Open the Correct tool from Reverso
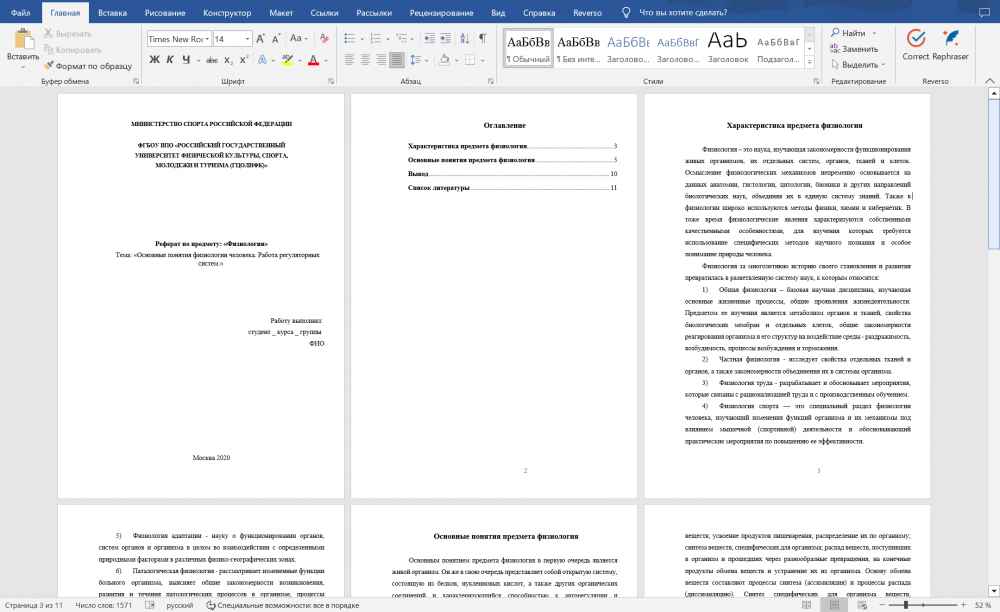This screenshot has width=1000, height=612. click(x=916, y=45)
